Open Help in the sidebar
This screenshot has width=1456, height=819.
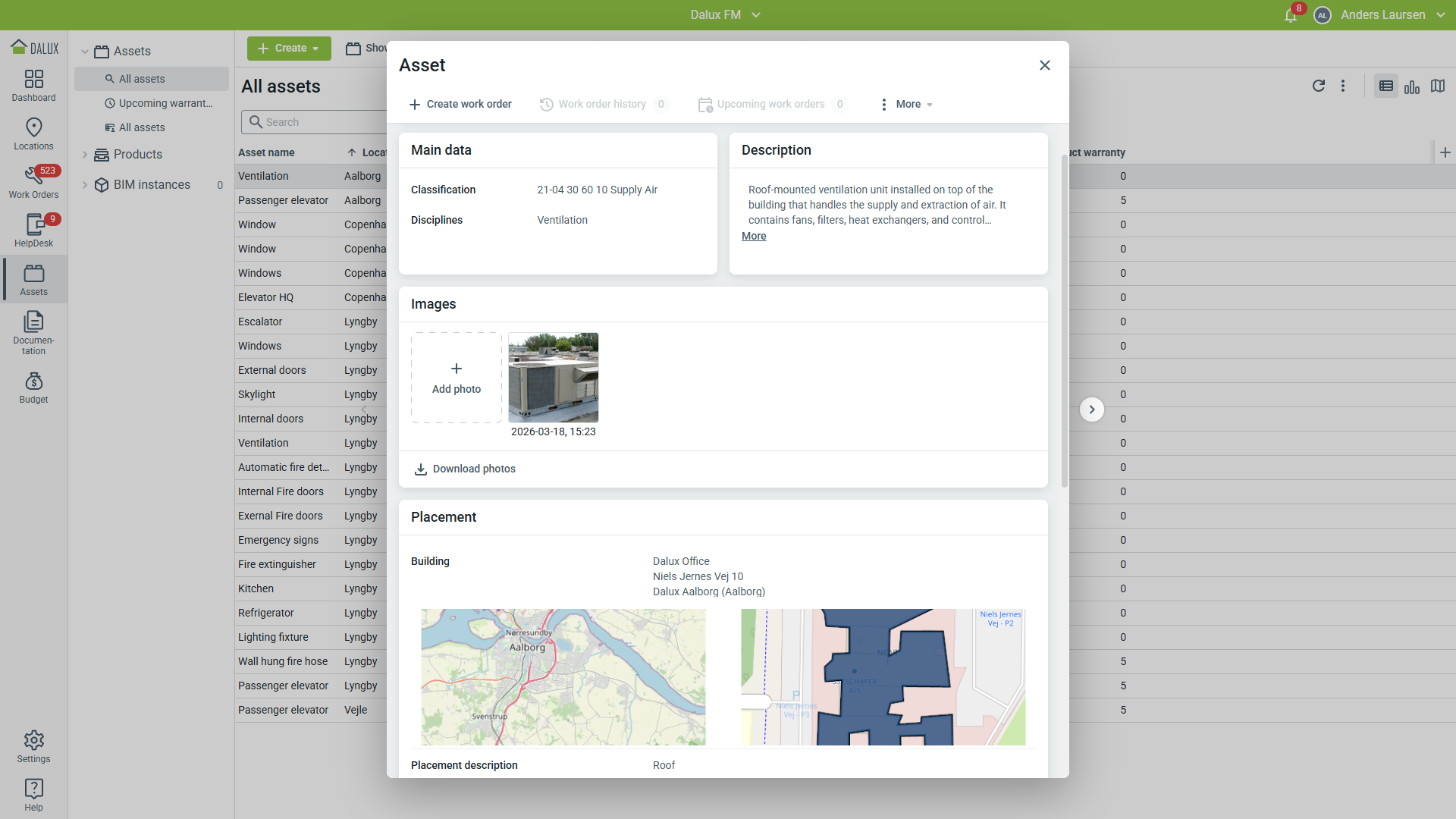coord(34,795)
